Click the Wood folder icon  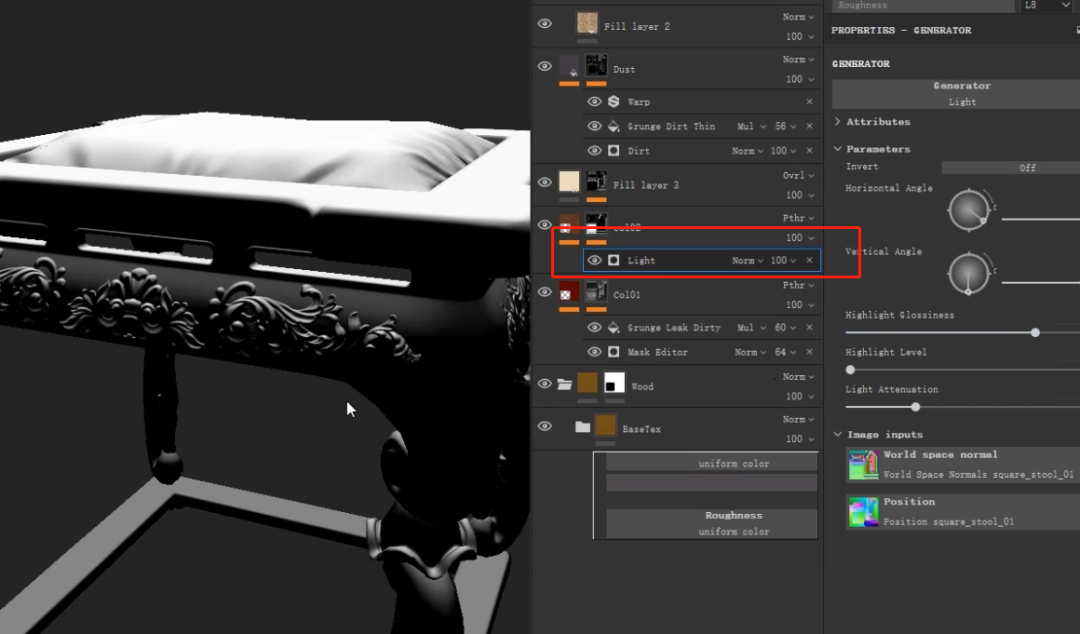pyautogui.click(x=565, y=384)
